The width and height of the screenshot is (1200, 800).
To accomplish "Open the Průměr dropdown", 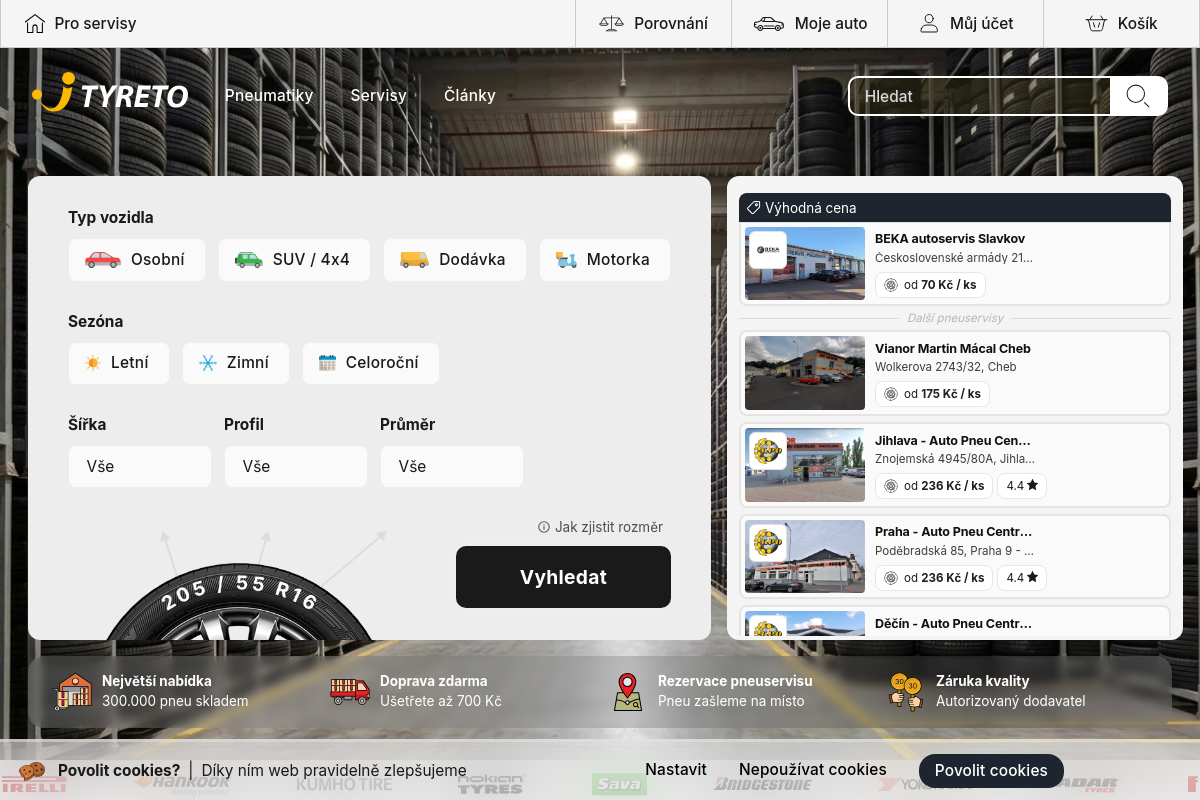I will pos(452,466).
